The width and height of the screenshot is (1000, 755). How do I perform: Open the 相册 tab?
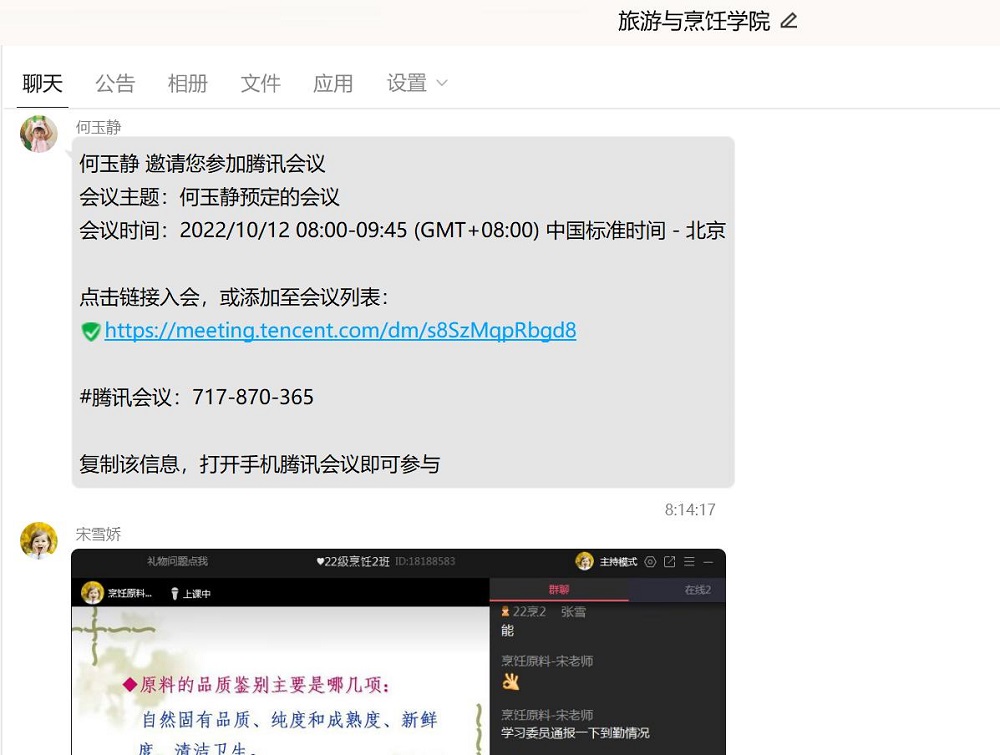[x=188, y=83]
